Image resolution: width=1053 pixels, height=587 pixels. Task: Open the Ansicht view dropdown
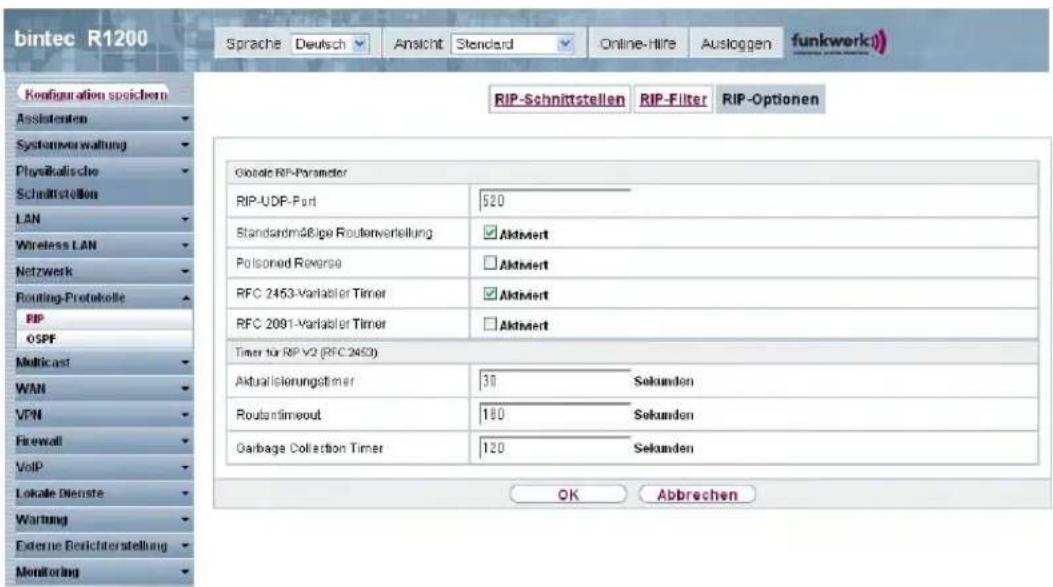tap(514, 44)
